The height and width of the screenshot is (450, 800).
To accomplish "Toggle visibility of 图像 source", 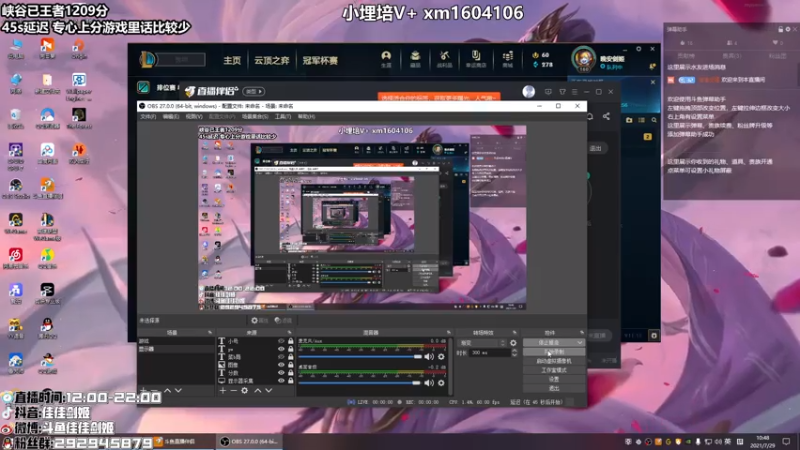I will [281, 365].
